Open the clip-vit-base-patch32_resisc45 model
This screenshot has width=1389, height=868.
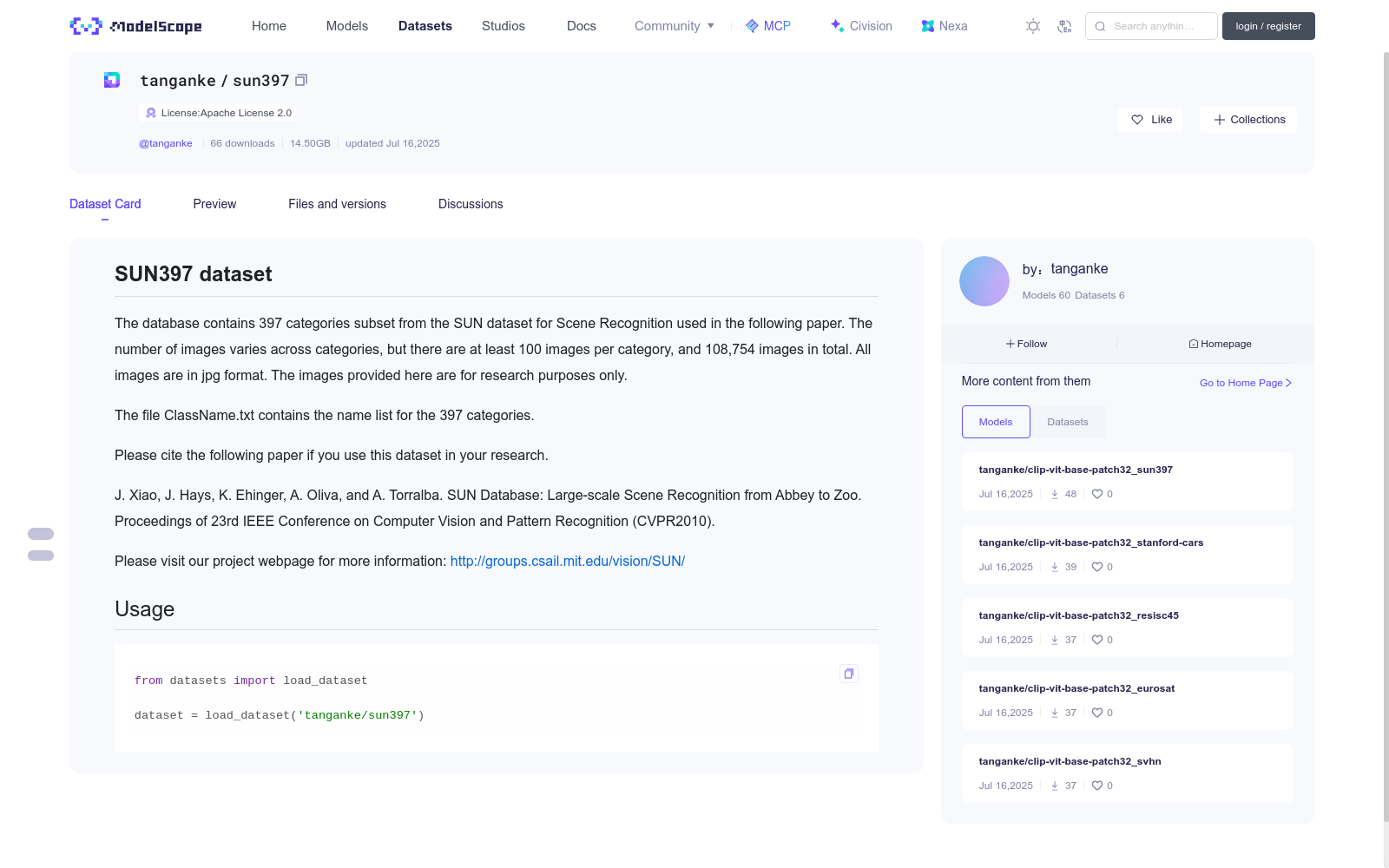pos(1079,615)
